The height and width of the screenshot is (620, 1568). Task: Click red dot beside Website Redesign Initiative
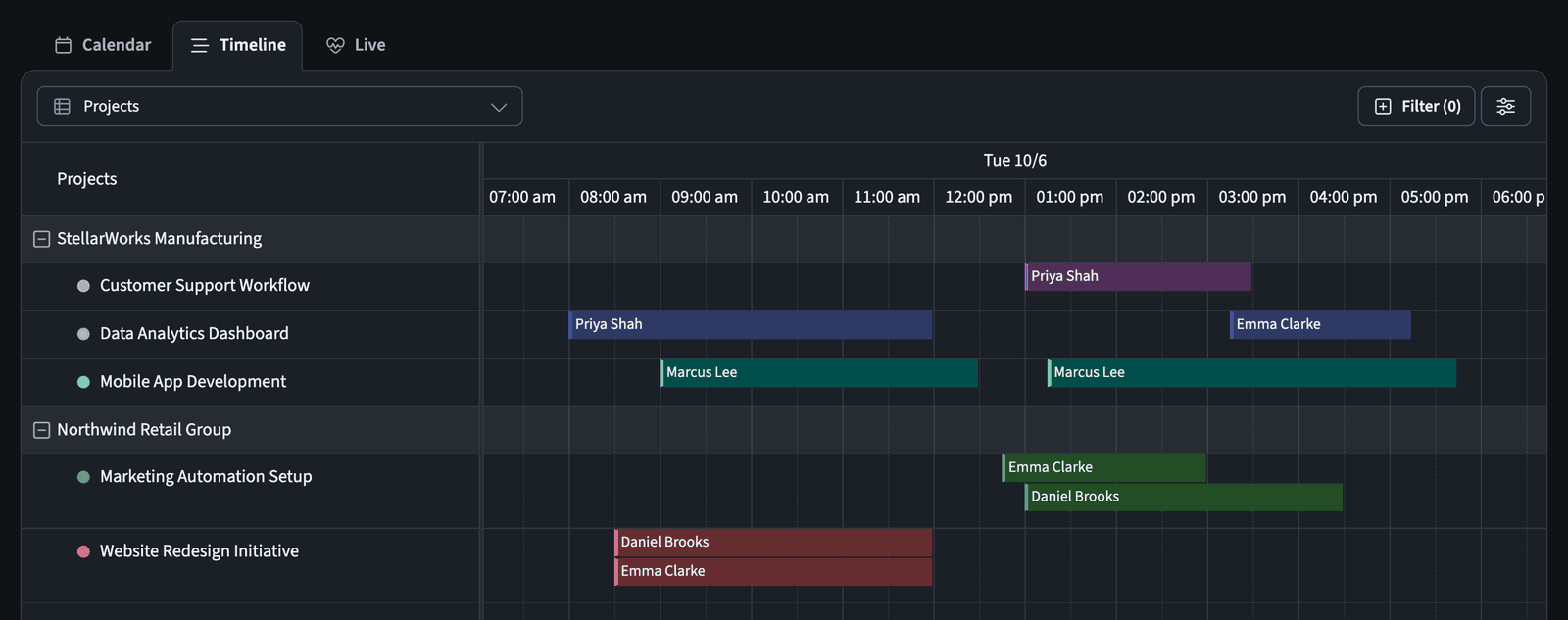[83, 551]
